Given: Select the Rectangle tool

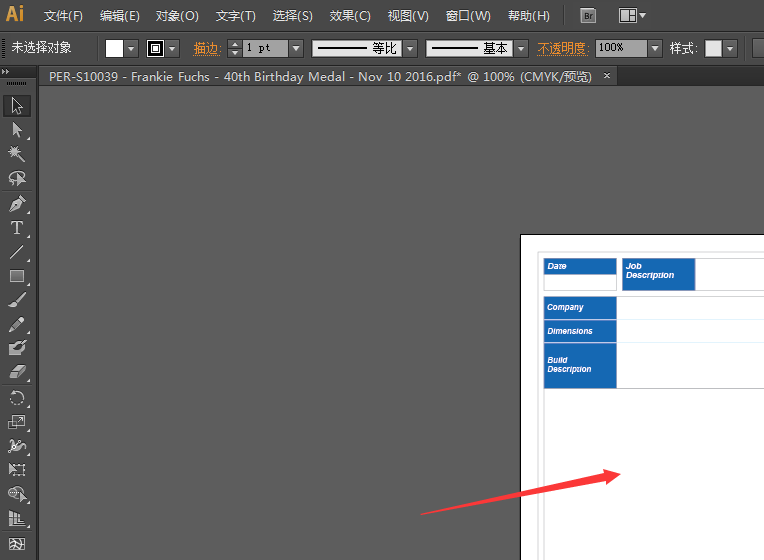Looking at the screenshot, I should pyautogui.click(x=17, y=276).
